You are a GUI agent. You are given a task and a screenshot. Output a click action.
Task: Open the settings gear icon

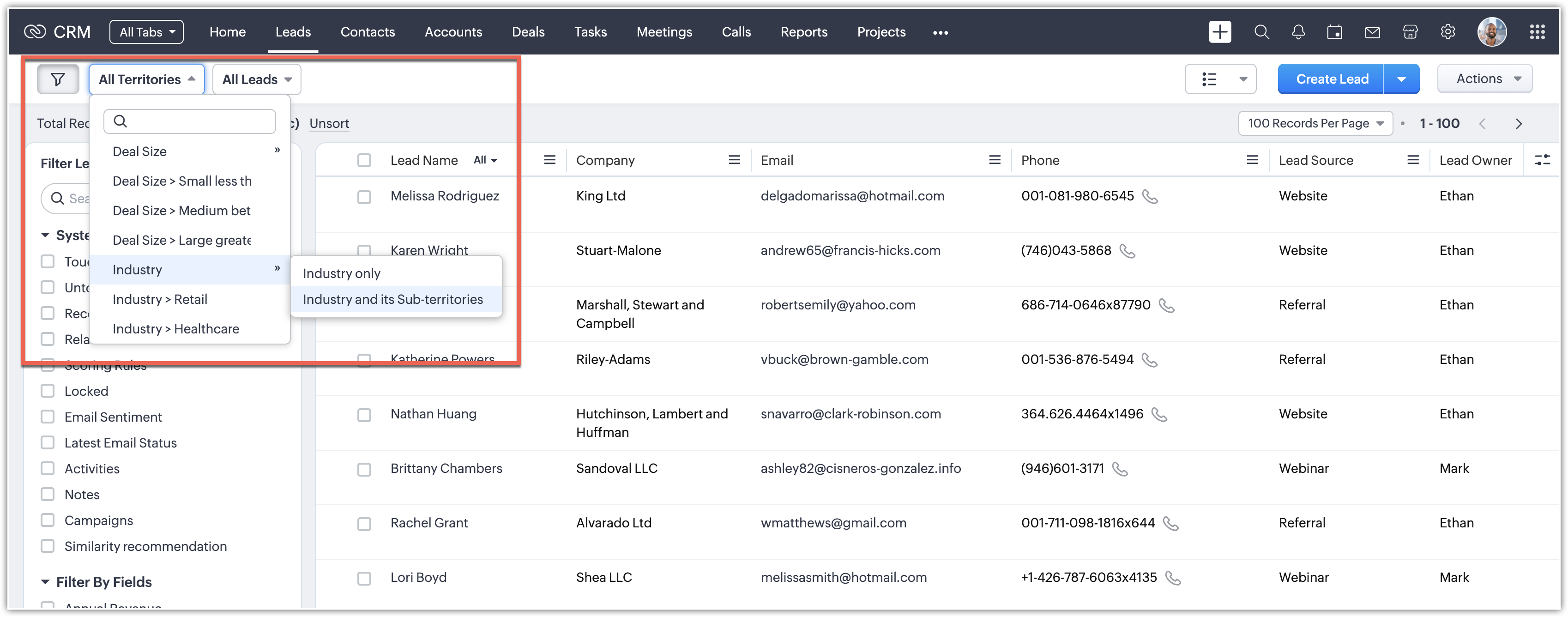pyautogui.click(x=1447, y=32)
